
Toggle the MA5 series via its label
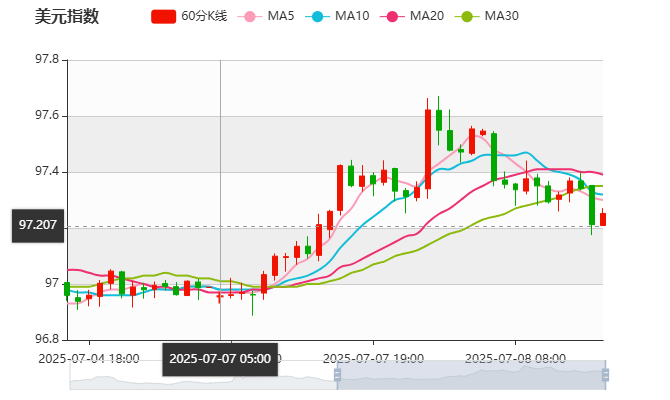tap(280, 17)
